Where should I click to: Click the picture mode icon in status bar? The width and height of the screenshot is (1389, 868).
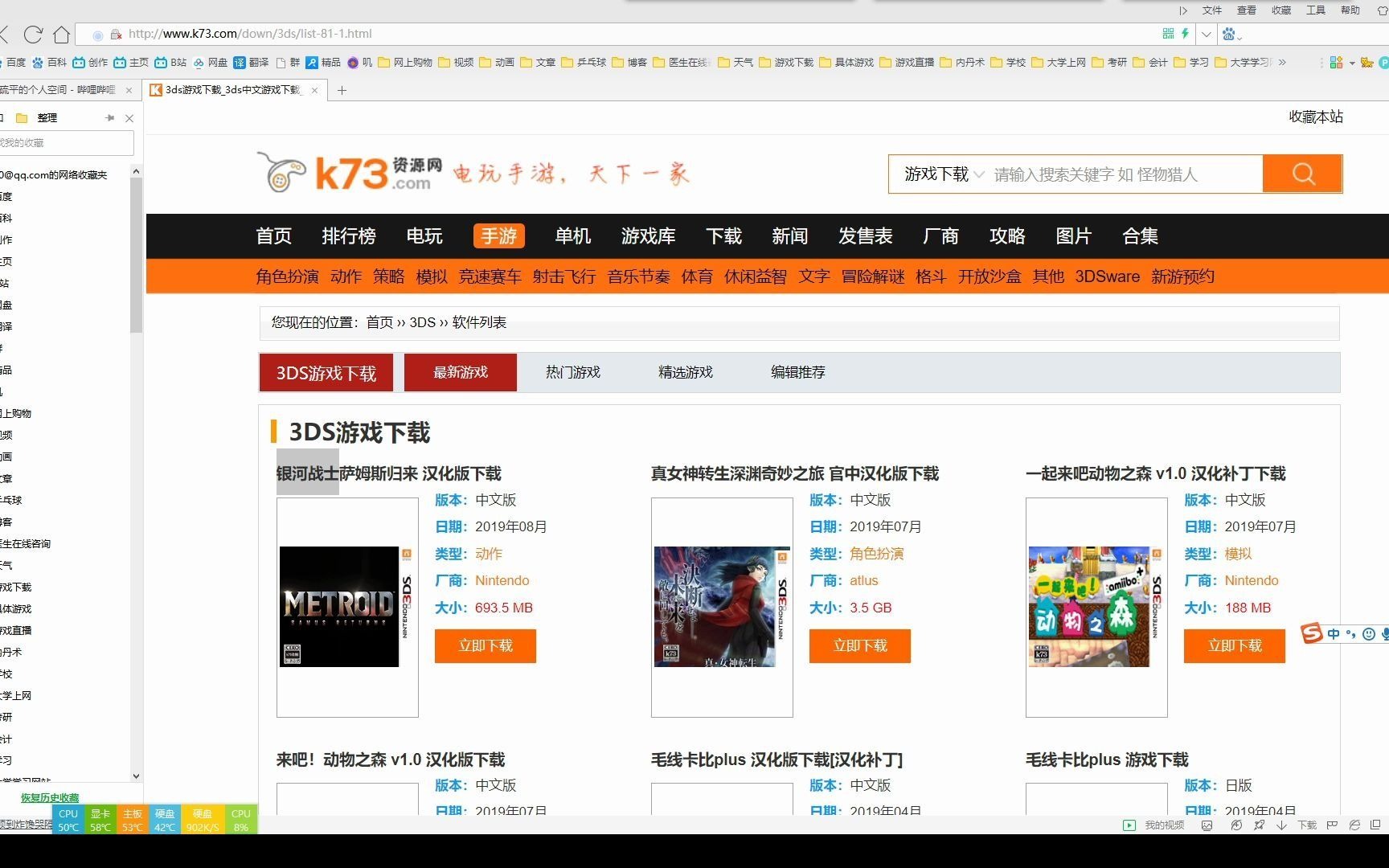pos(1207,825)
